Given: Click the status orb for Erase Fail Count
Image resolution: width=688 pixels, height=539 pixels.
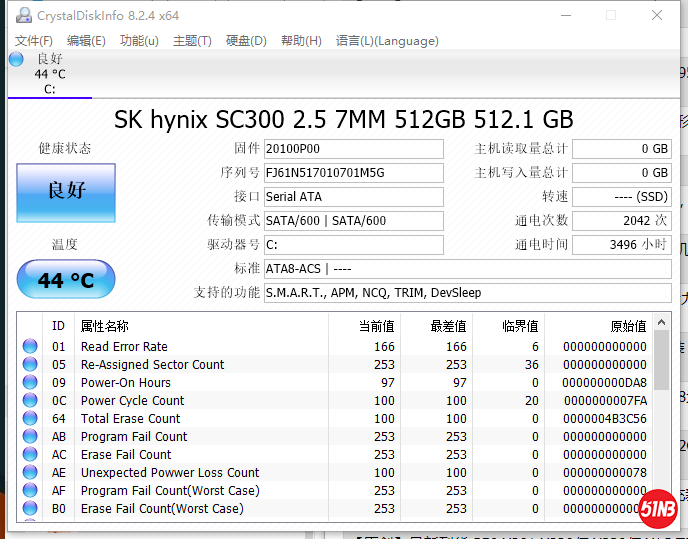Looking at the screenshot, I should click(x=30, y=455).
